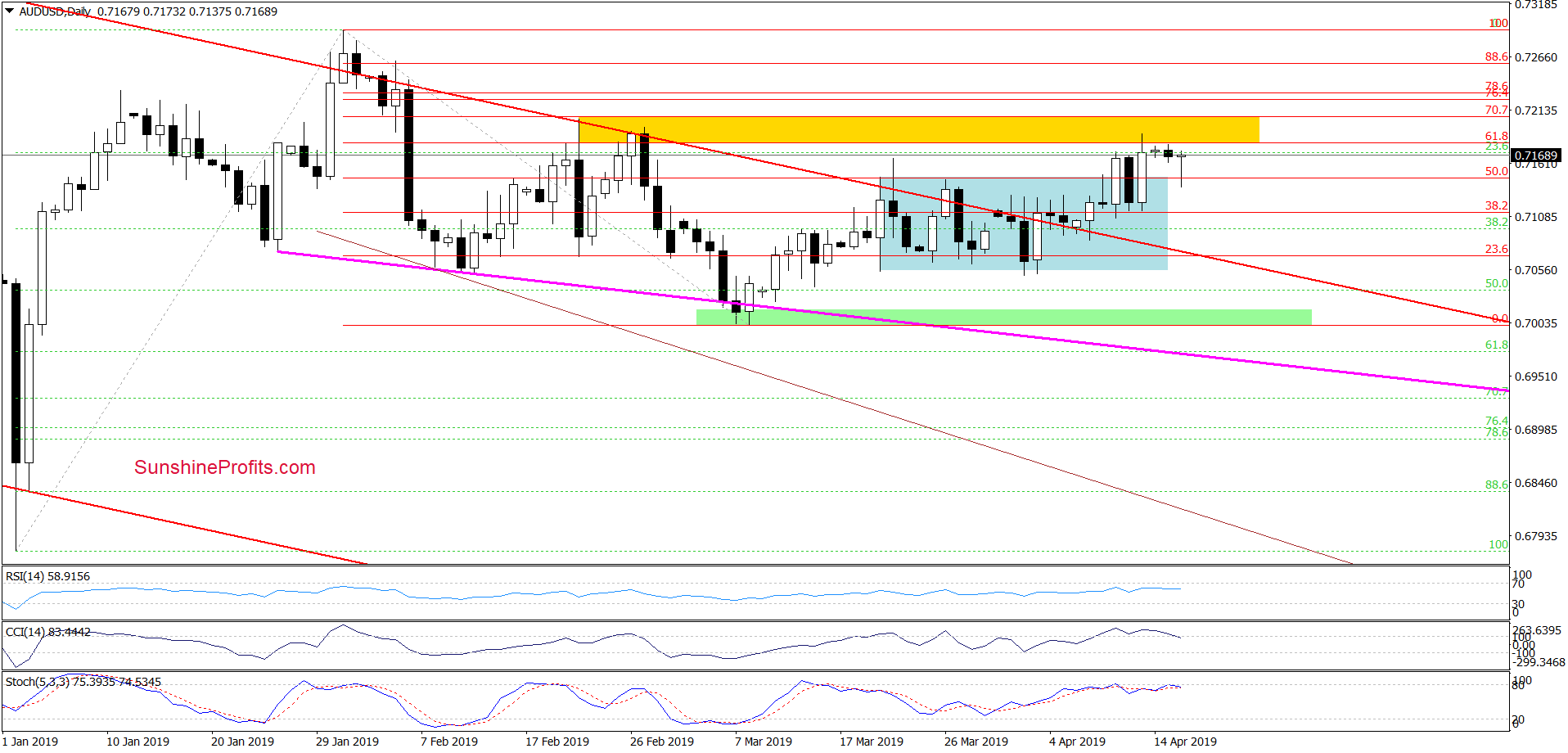Click the 29 Jan 2019 date label
This screenshot has width=1568, height=753.
[347, 742]
